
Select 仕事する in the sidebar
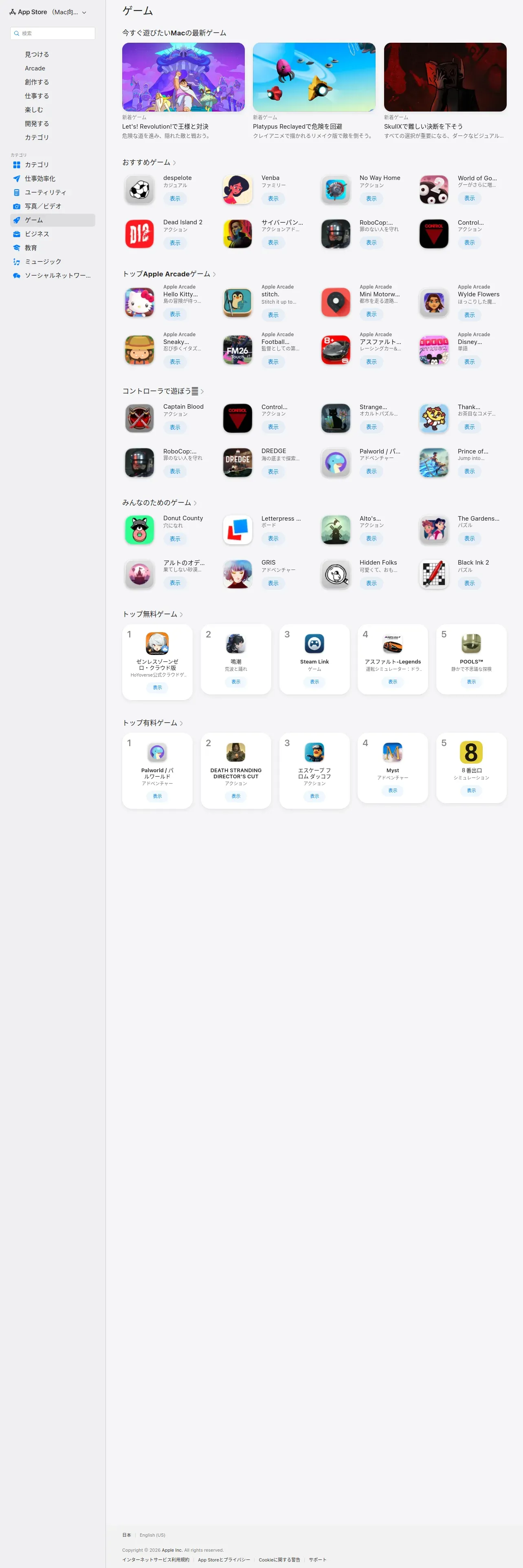(x=53, y=96)
